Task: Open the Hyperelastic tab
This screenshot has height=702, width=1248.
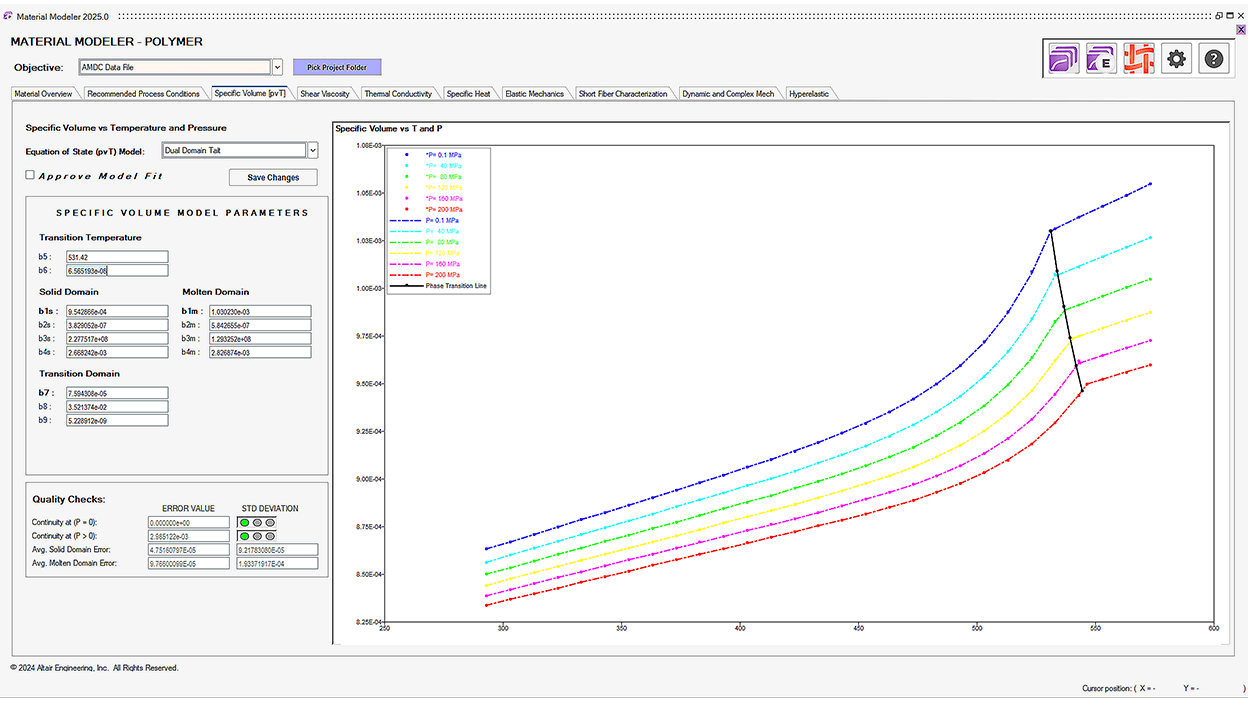Action: point(808,94)
